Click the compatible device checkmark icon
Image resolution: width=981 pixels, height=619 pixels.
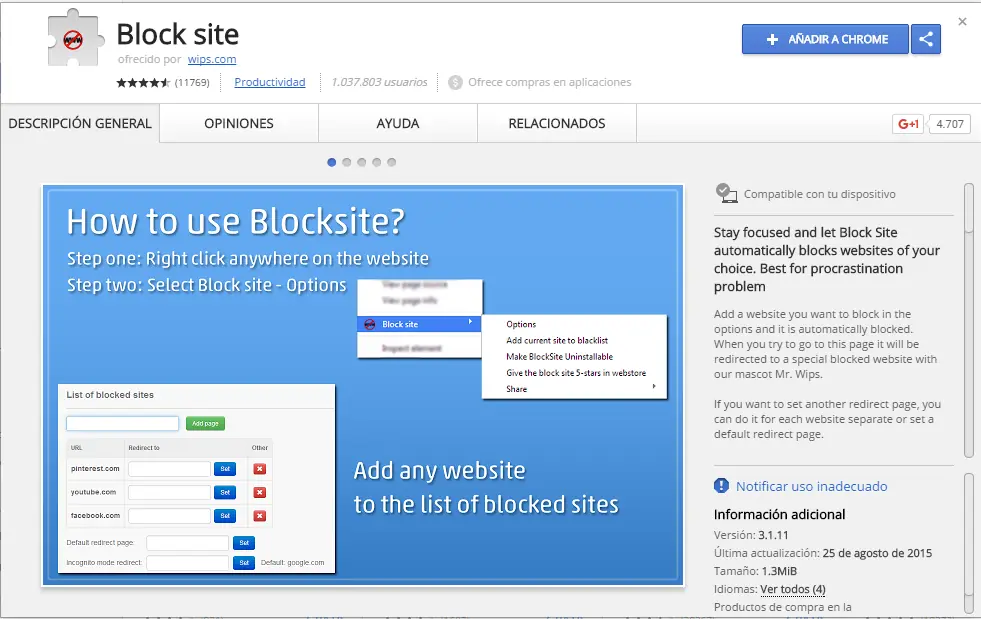pos(726,193)
